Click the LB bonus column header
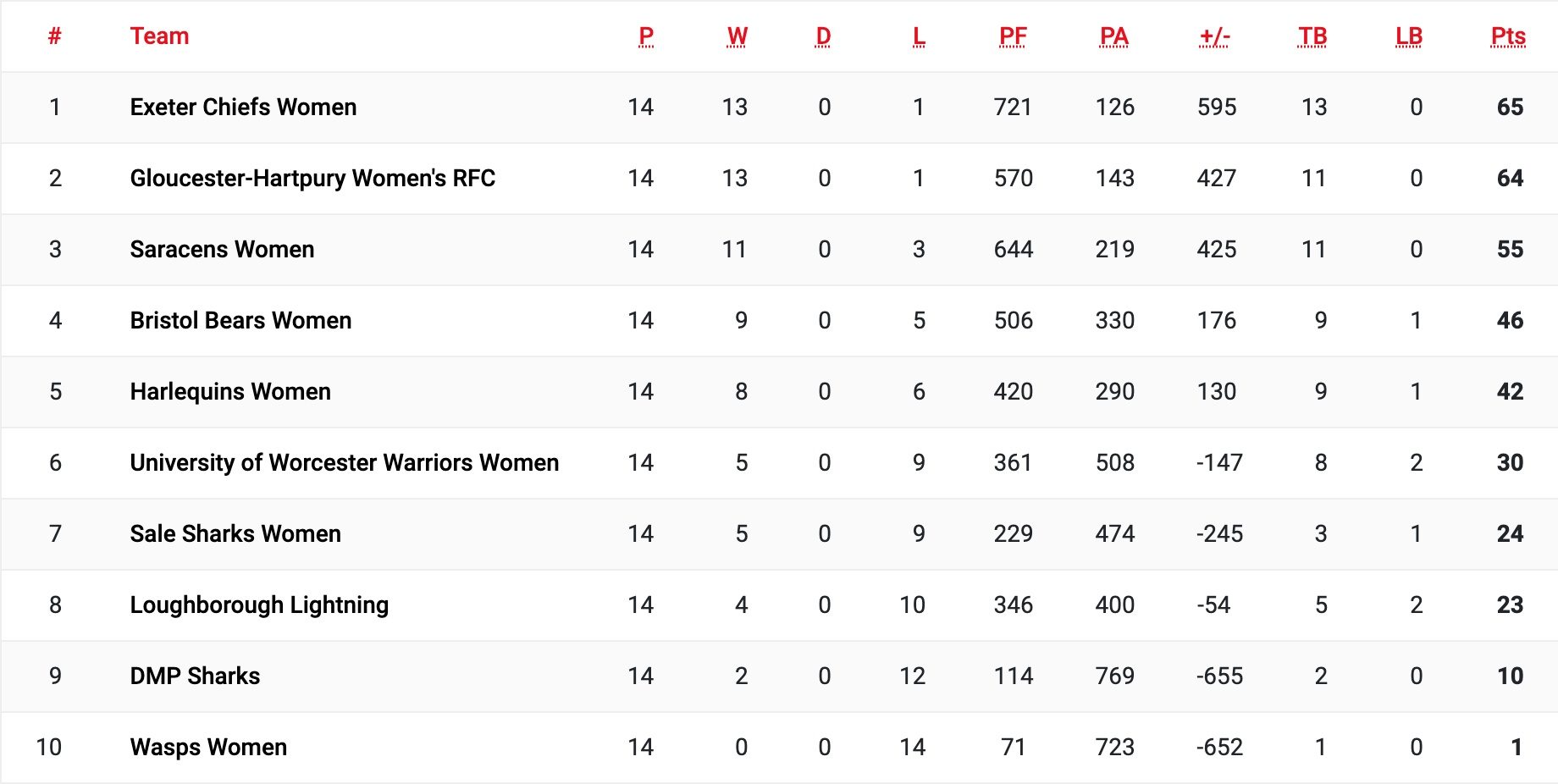This screenshot has width=1558, height=784. [1409, 36]
